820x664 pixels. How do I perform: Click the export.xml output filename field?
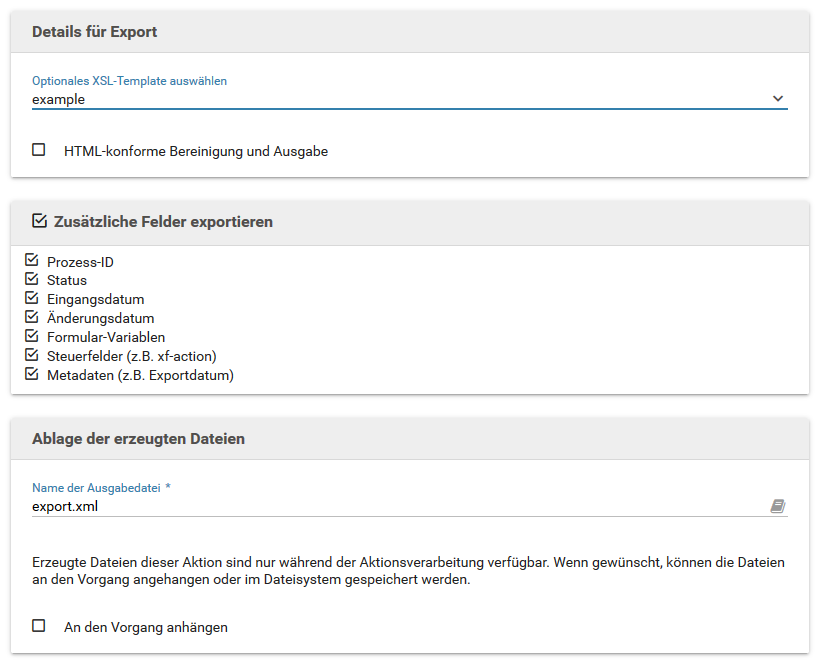coord(400,506)
